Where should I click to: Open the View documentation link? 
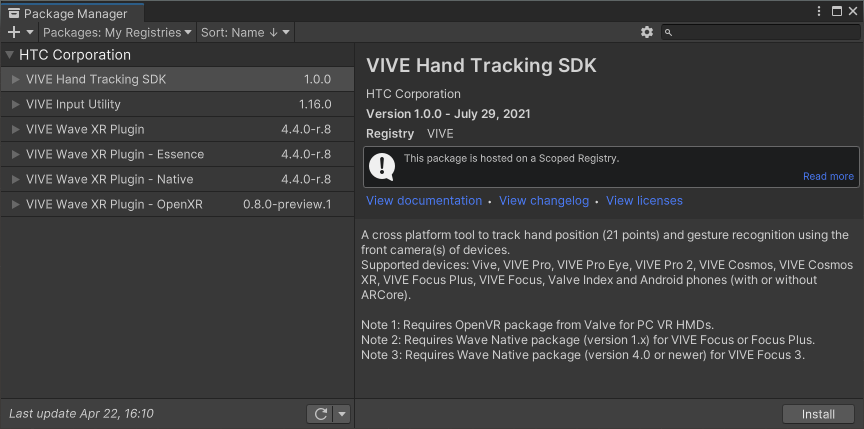424,201
